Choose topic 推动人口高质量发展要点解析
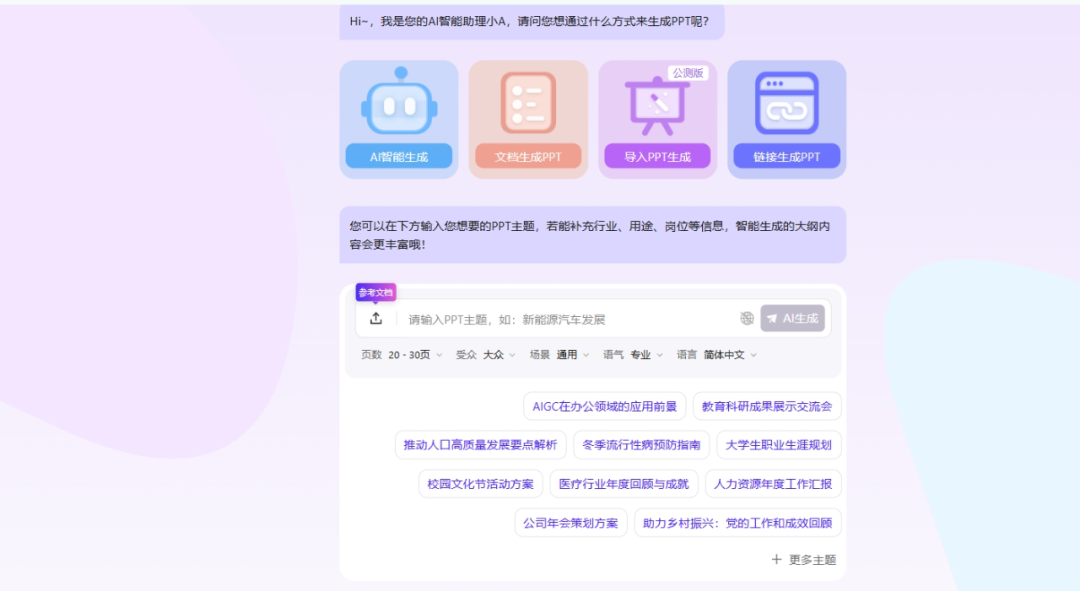The height and width of the screenshot is (591, 1080). coord(480,445)
